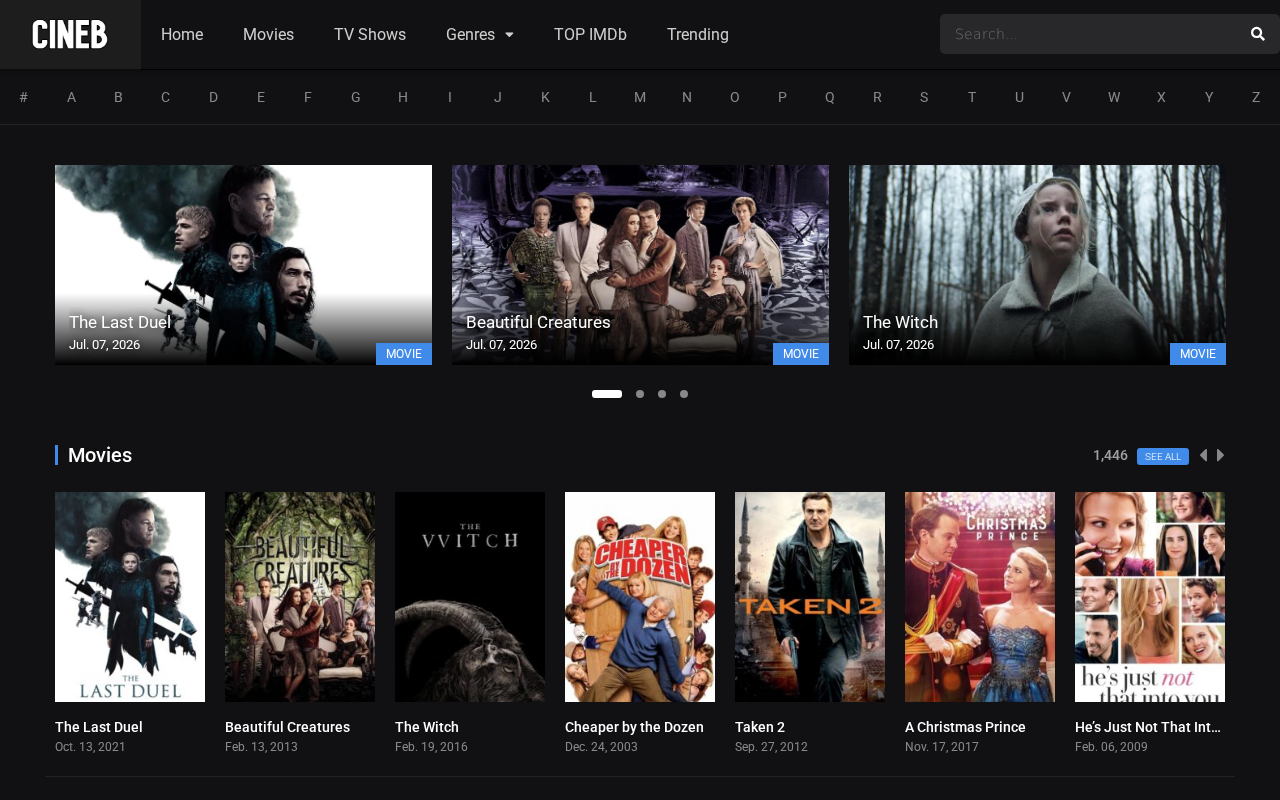Open Cheaper by the Dozen poster
The height and width of the screenshot is (800, 1280).
pos(640,597)
